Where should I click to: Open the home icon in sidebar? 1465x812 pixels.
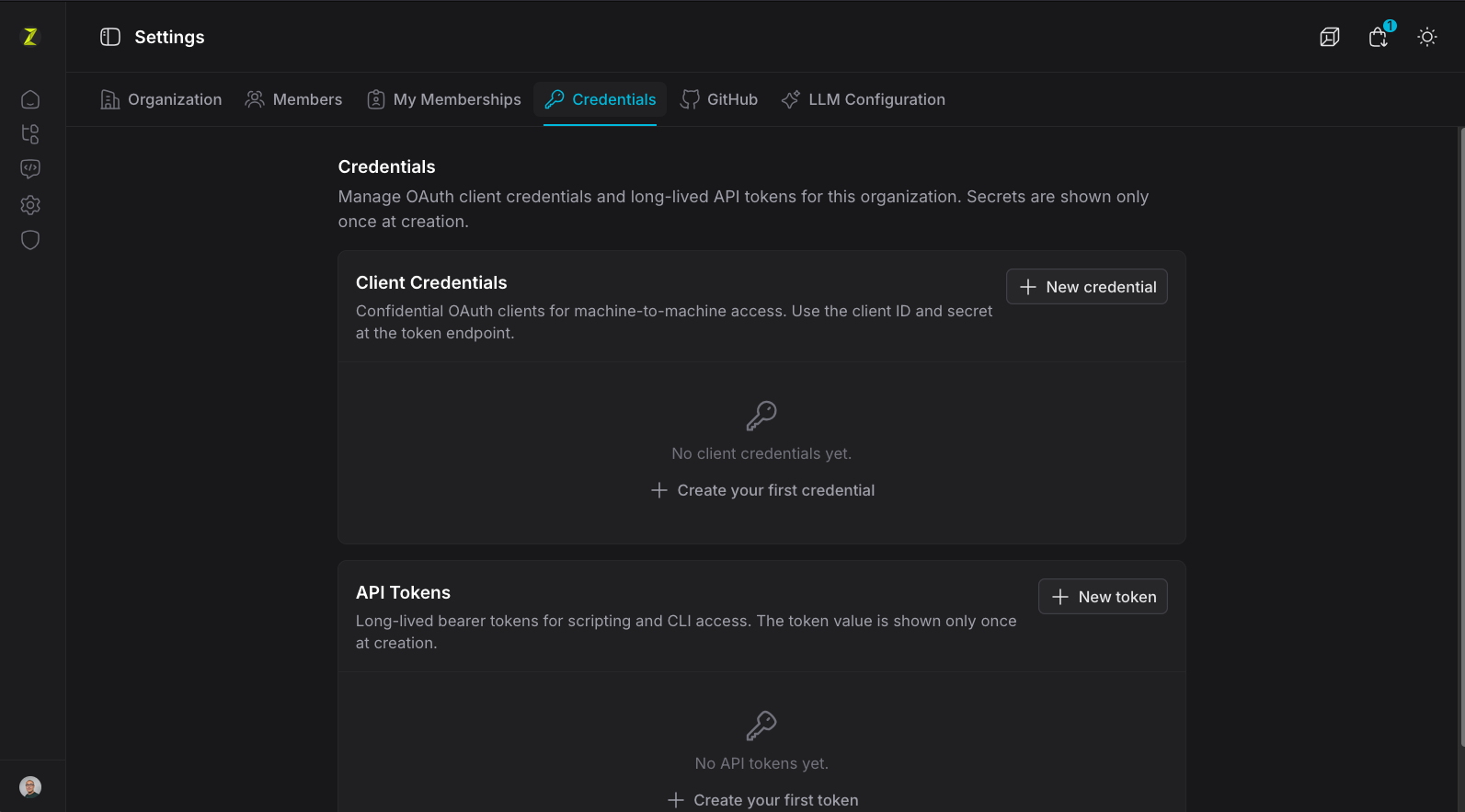pyautogui.click(x=30, y=99)
